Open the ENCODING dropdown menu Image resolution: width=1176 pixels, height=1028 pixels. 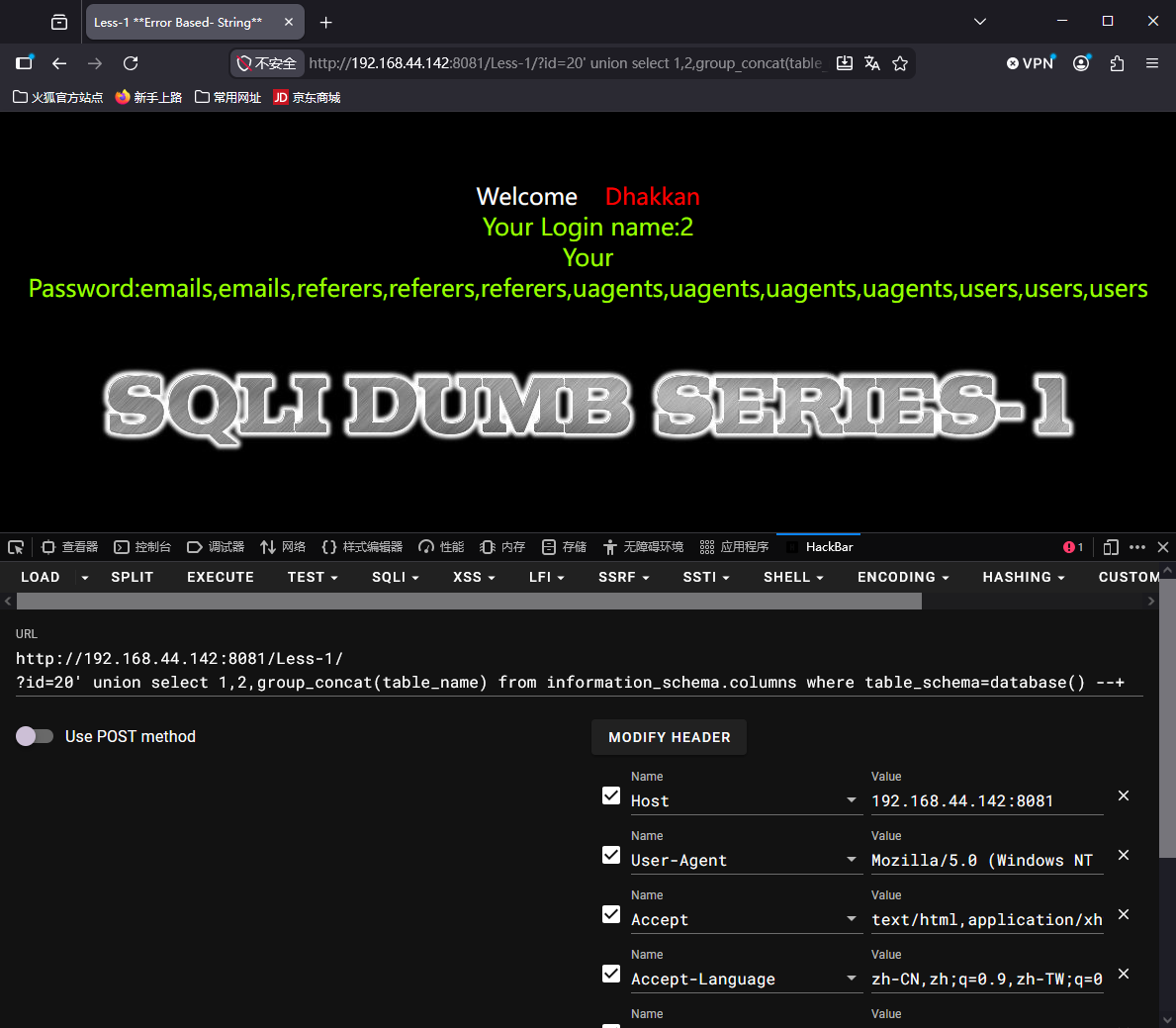(903, 577)
